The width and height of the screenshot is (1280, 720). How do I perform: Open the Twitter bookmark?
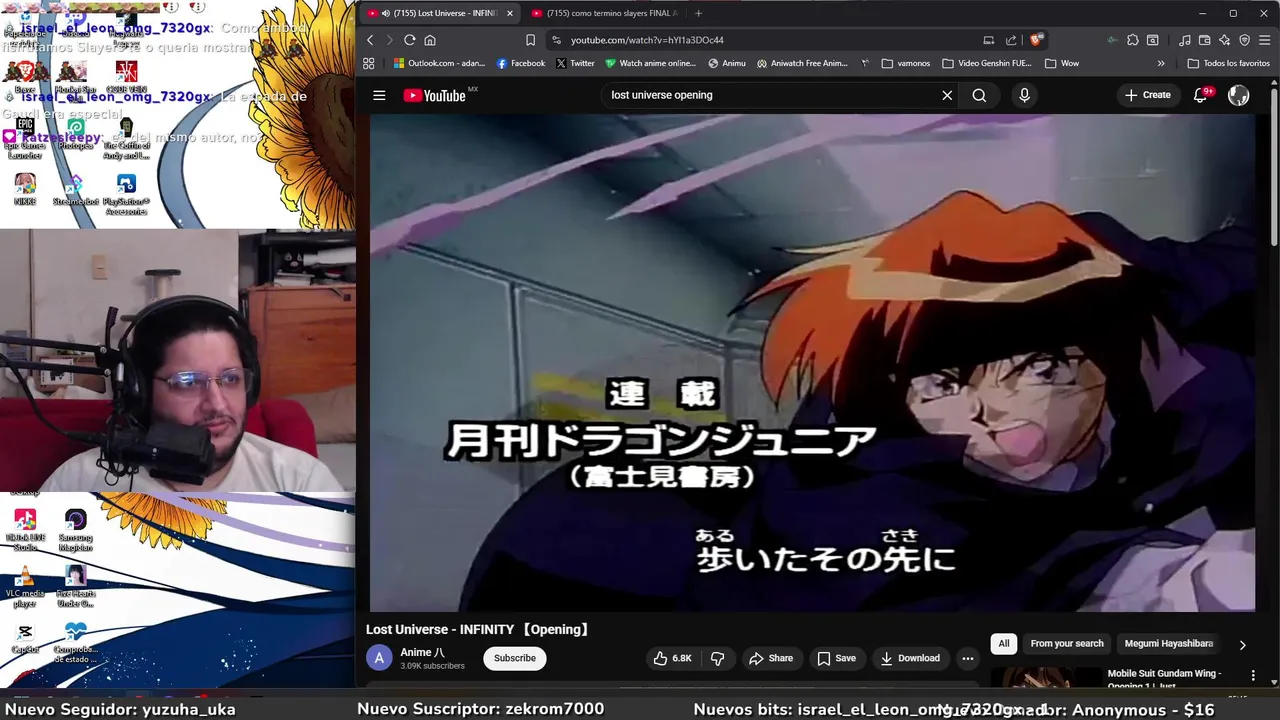click(575, 63)
